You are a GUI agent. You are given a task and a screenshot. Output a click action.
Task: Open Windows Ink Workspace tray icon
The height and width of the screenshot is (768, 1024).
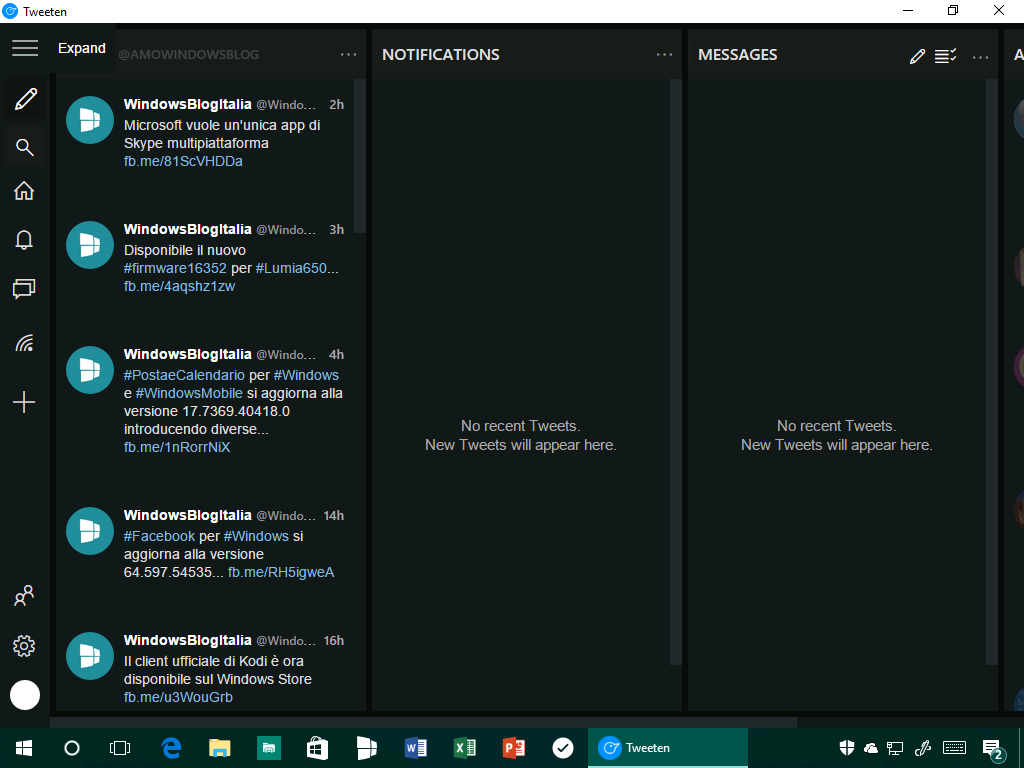(923, 748)
